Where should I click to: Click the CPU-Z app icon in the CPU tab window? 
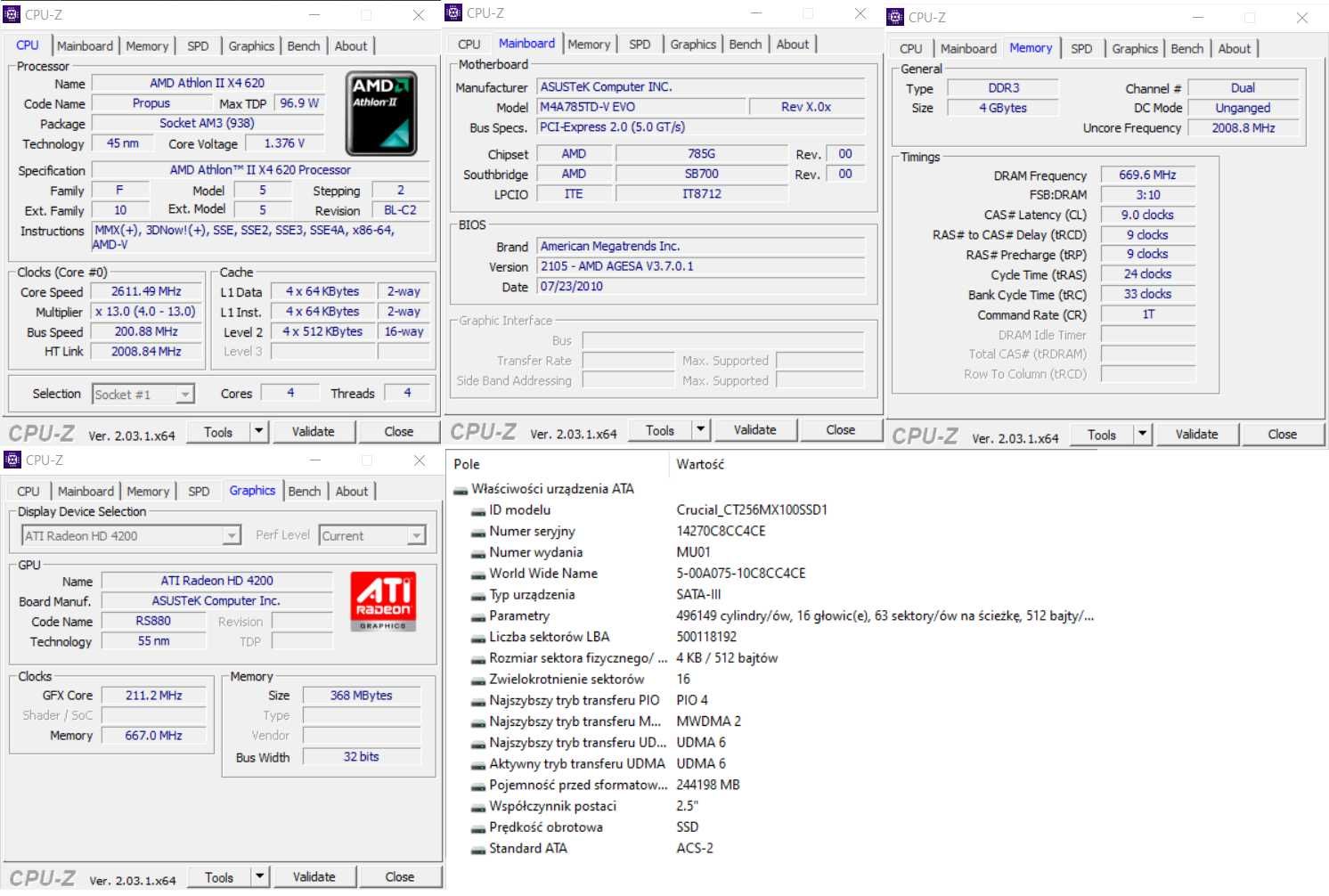click(x=12, y=15)
